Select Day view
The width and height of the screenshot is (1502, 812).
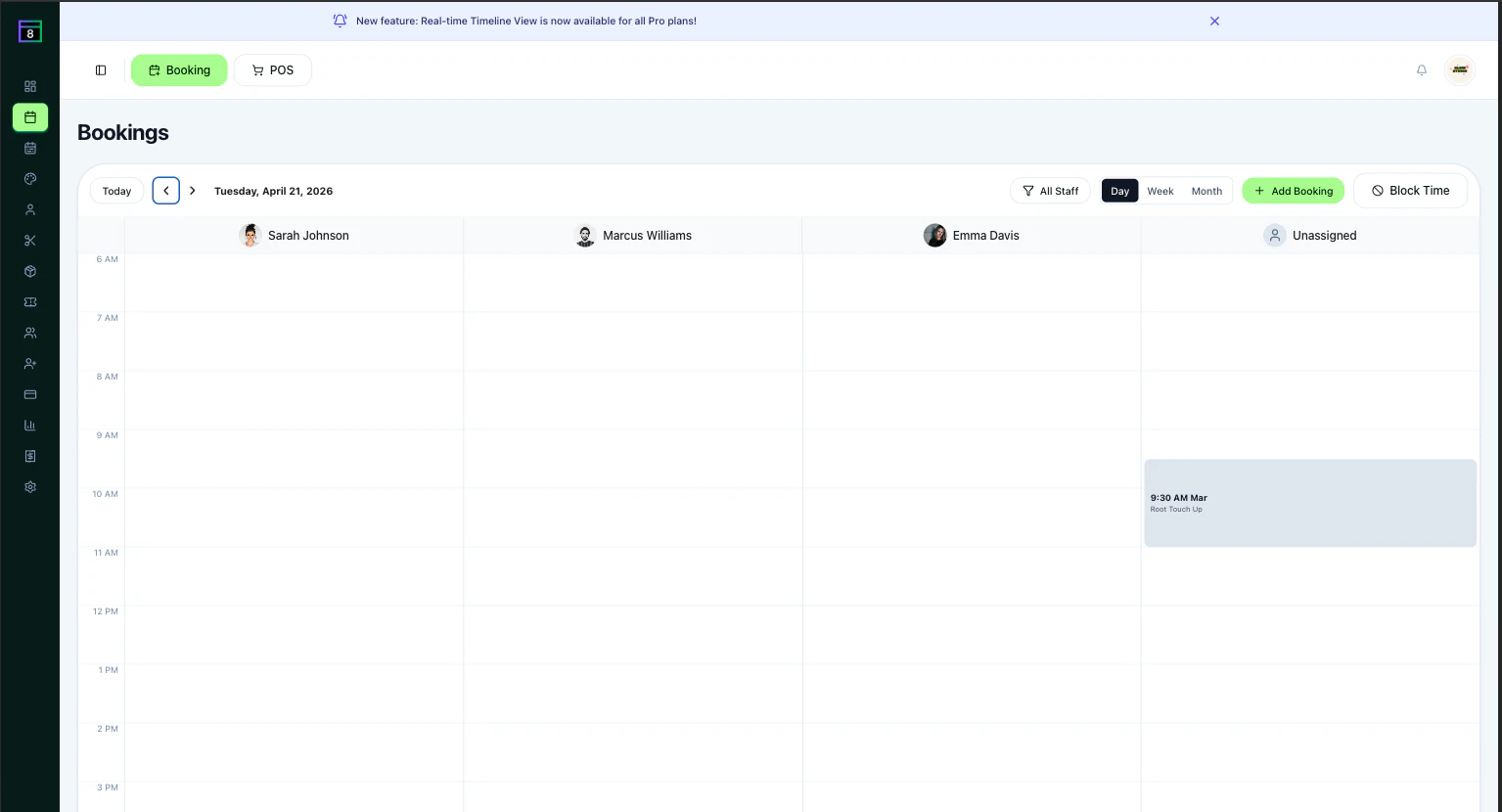coord(1119,191)
